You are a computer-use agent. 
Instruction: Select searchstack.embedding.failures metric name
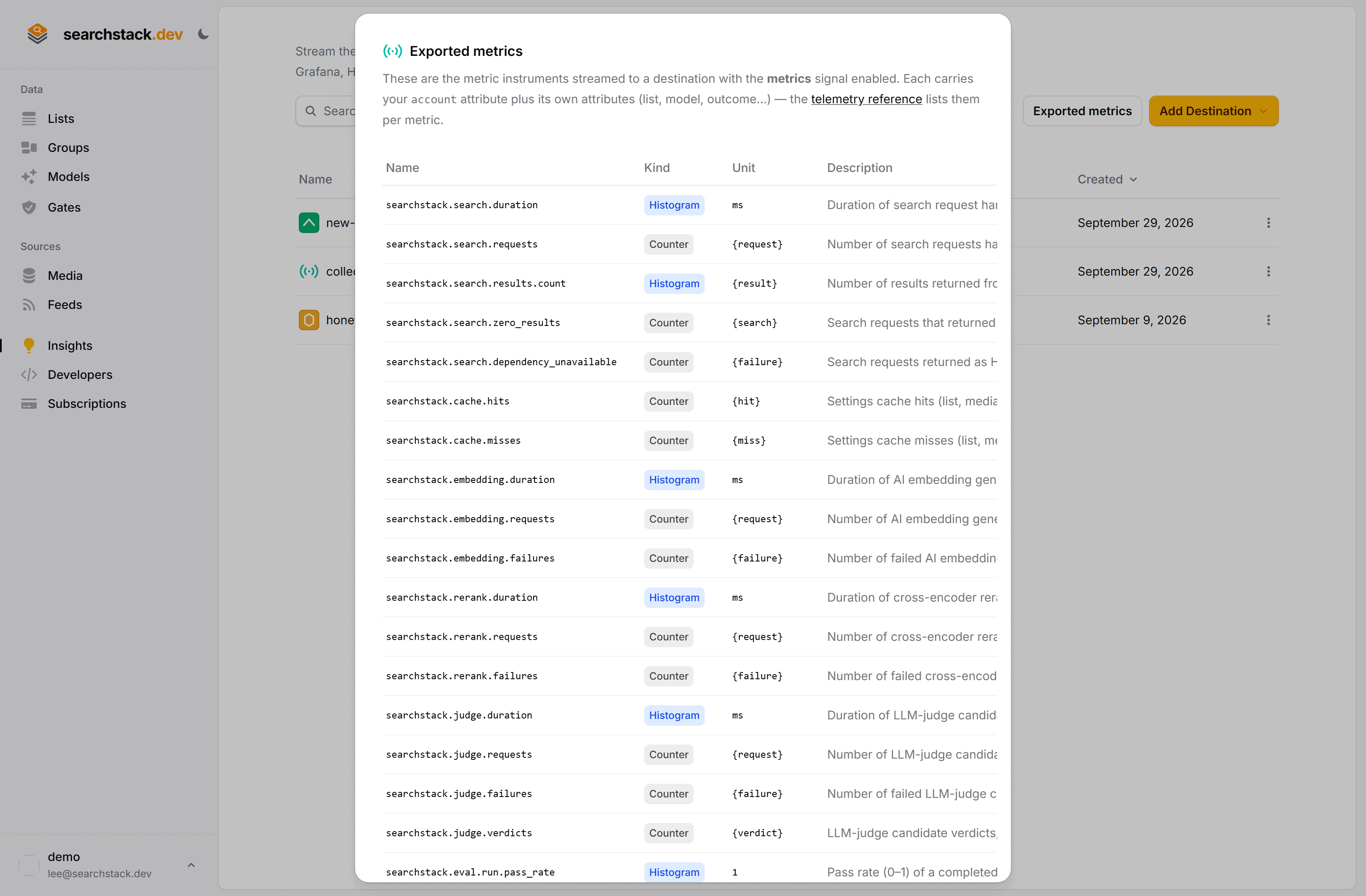470,559
